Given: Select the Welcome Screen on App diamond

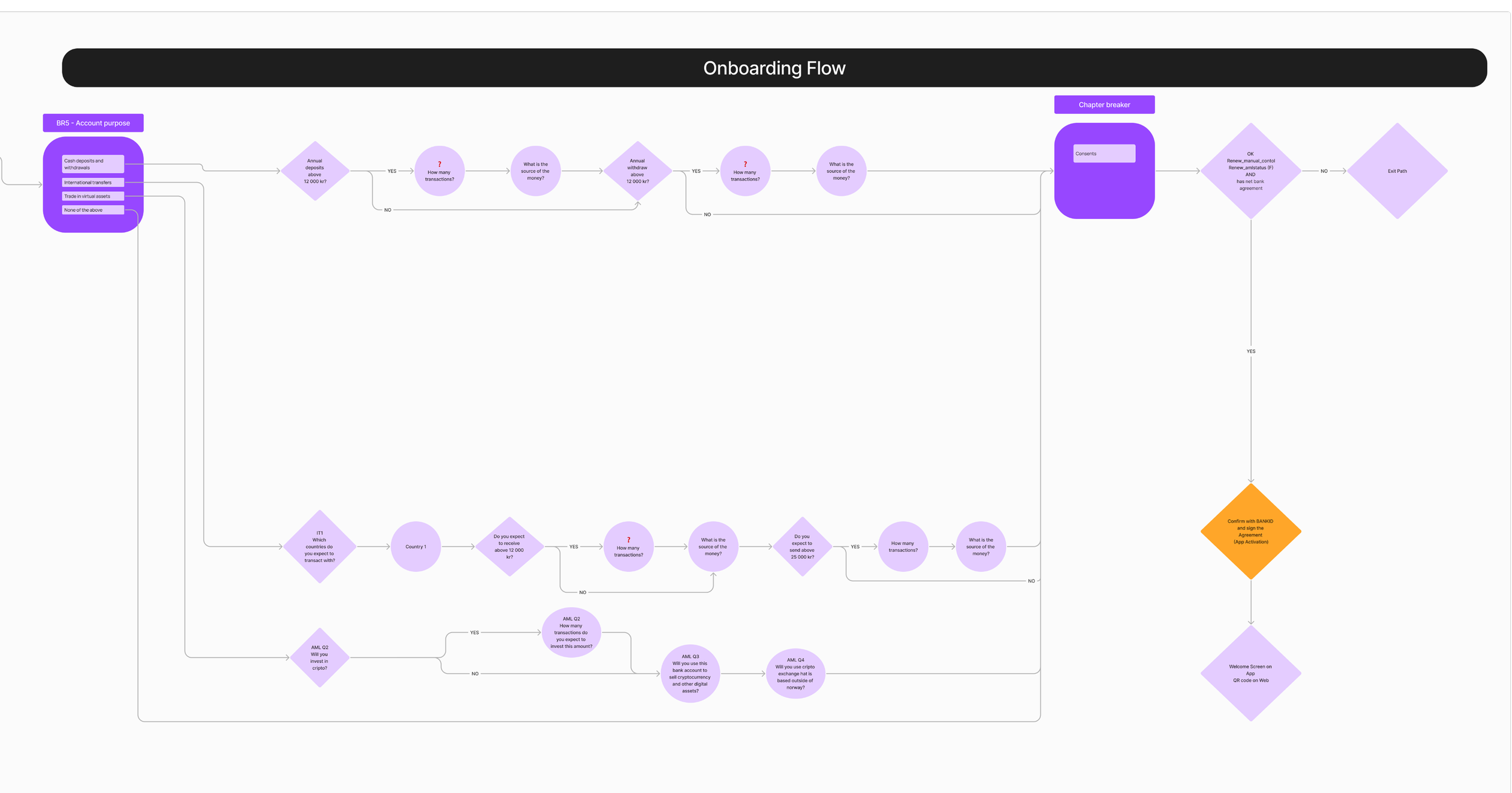Looking at the screenshot, I should (x=1251, y=673).
